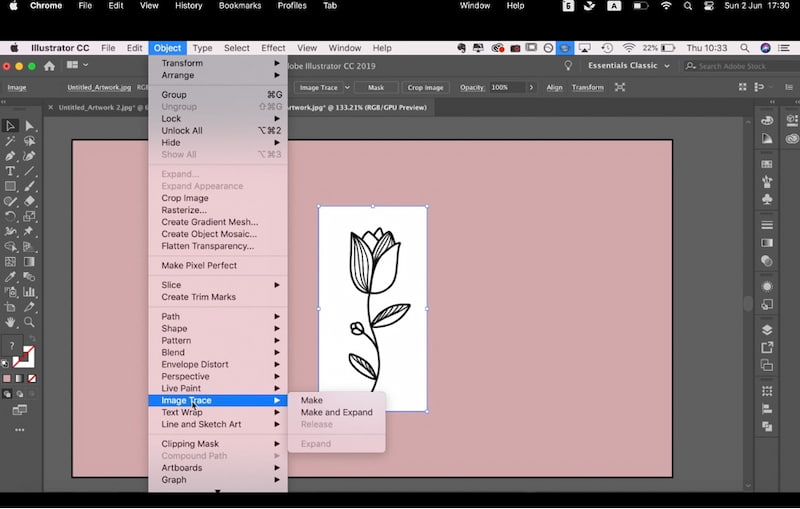Choose Make and Expand option
The height and width of the screenshot is (509, 800).
pos(337,412)
